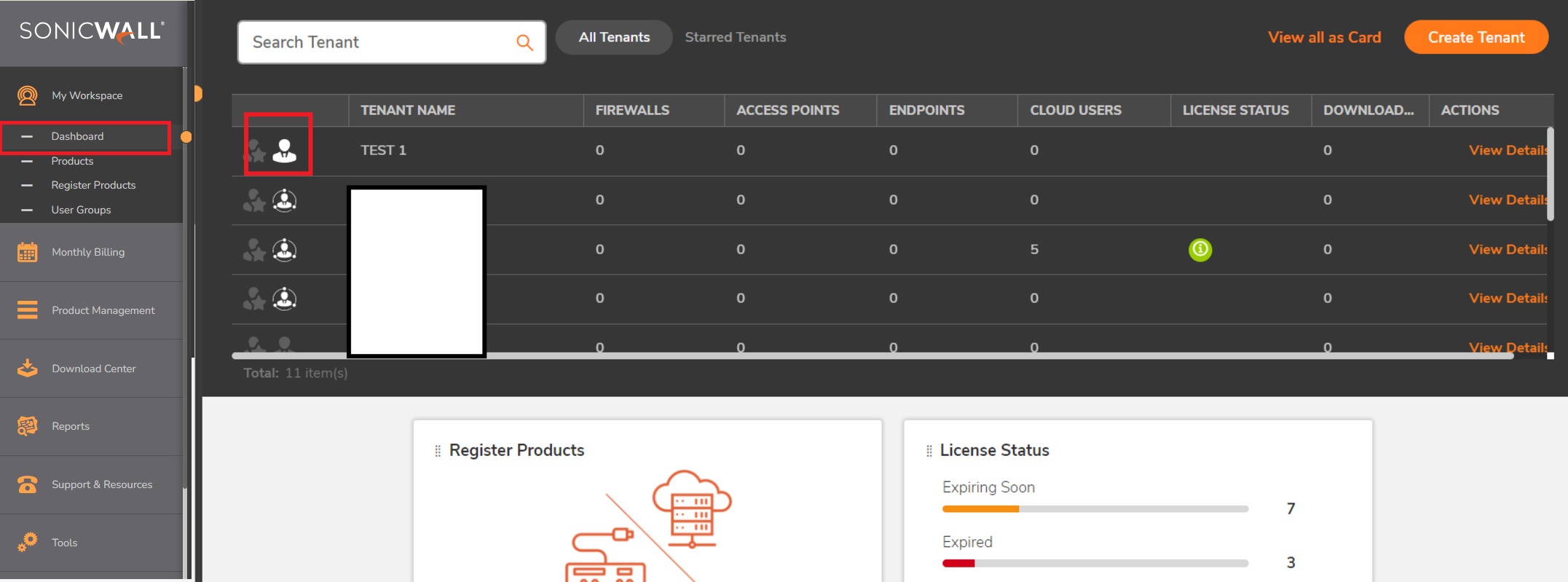Sort by TENANT NAME column header
The height and width of the screenshot is (582, 1568).
408,110
